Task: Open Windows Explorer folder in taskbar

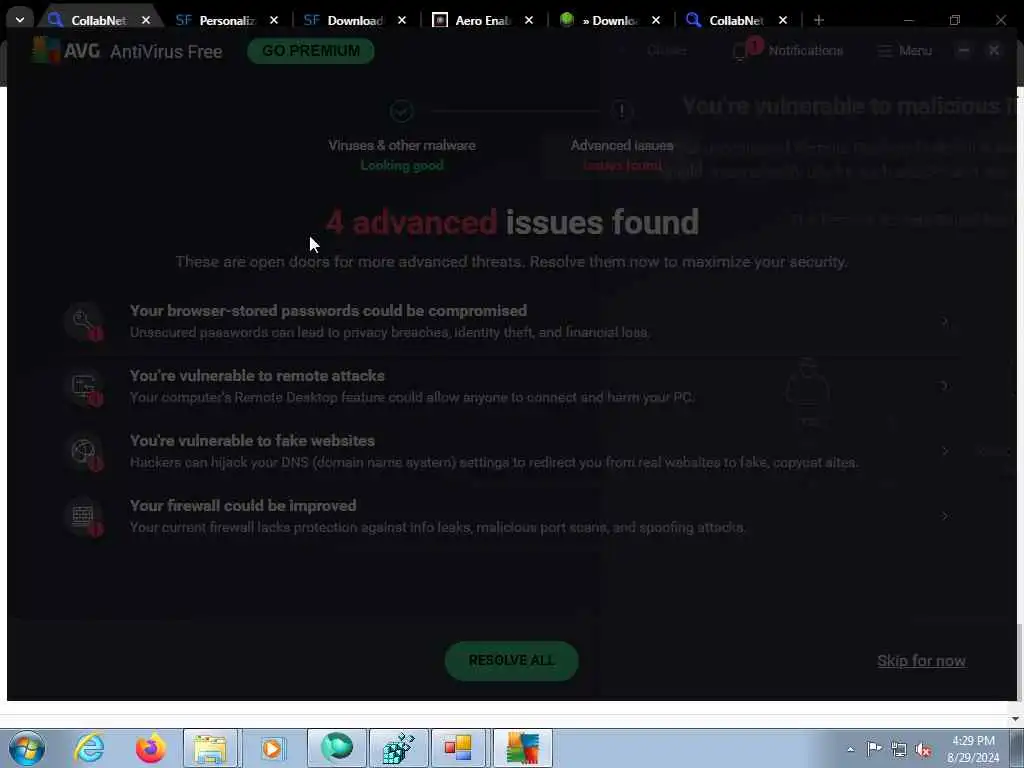Action: (210, 748)
